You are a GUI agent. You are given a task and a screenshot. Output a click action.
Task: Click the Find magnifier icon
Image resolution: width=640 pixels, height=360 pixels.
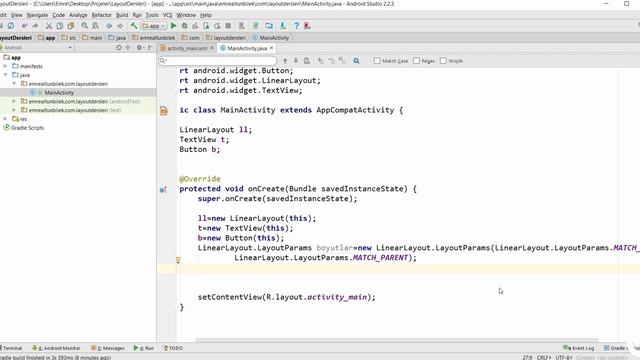(84, 26)
